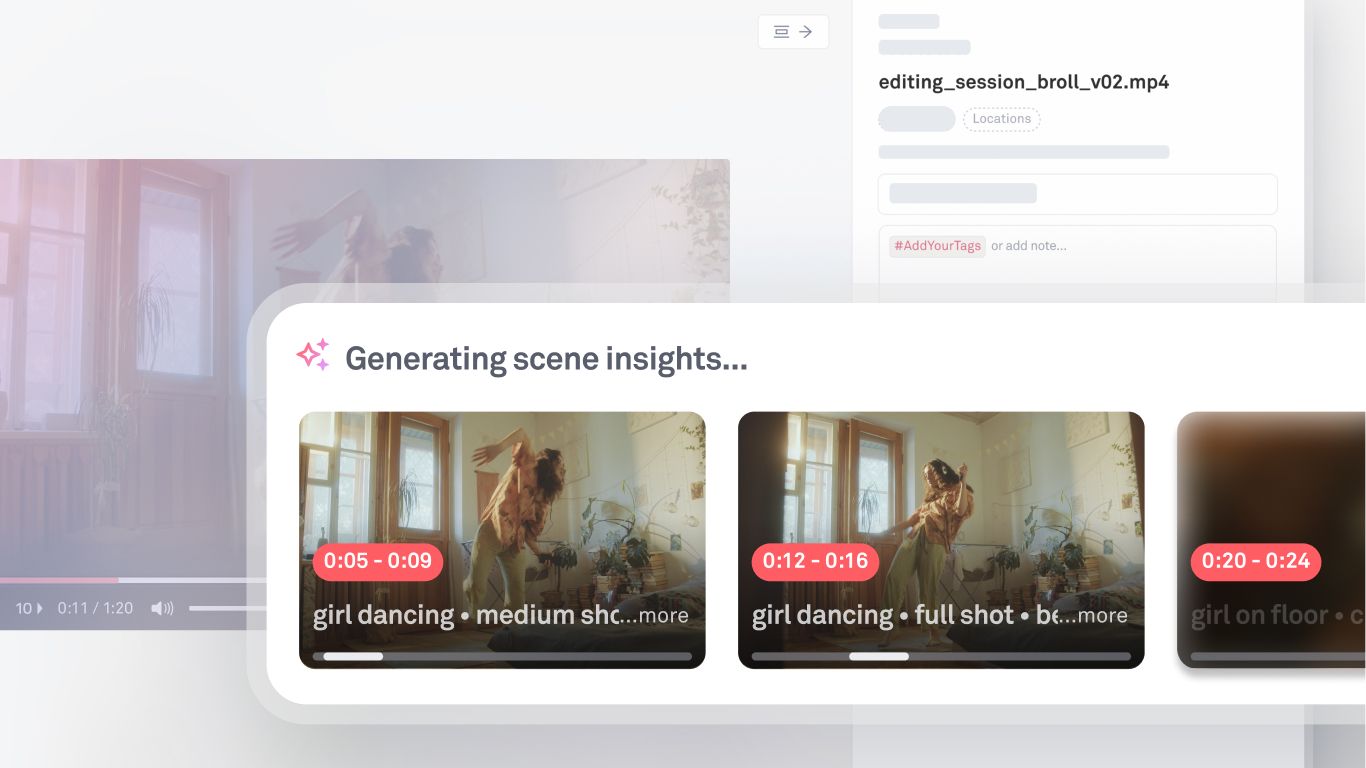Click the #AddYourTags chip
1366x768 pixels.
[x=937, y=246]
